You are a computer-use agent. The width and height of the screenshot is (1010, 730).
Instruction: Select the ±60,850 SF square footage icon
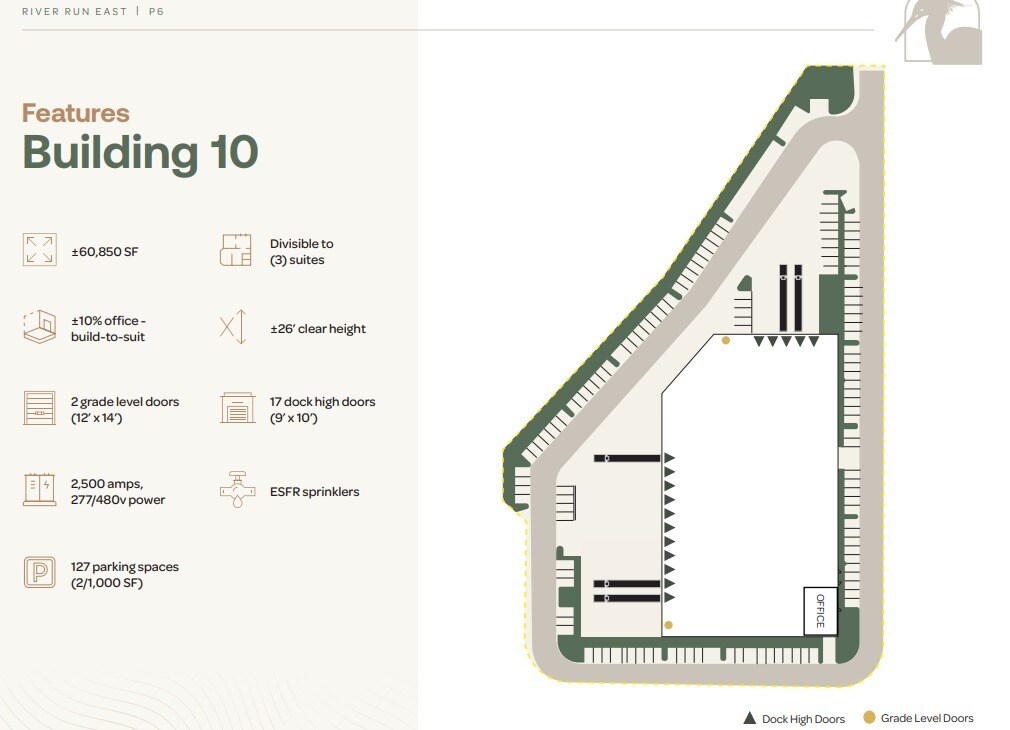coord(39,248)
